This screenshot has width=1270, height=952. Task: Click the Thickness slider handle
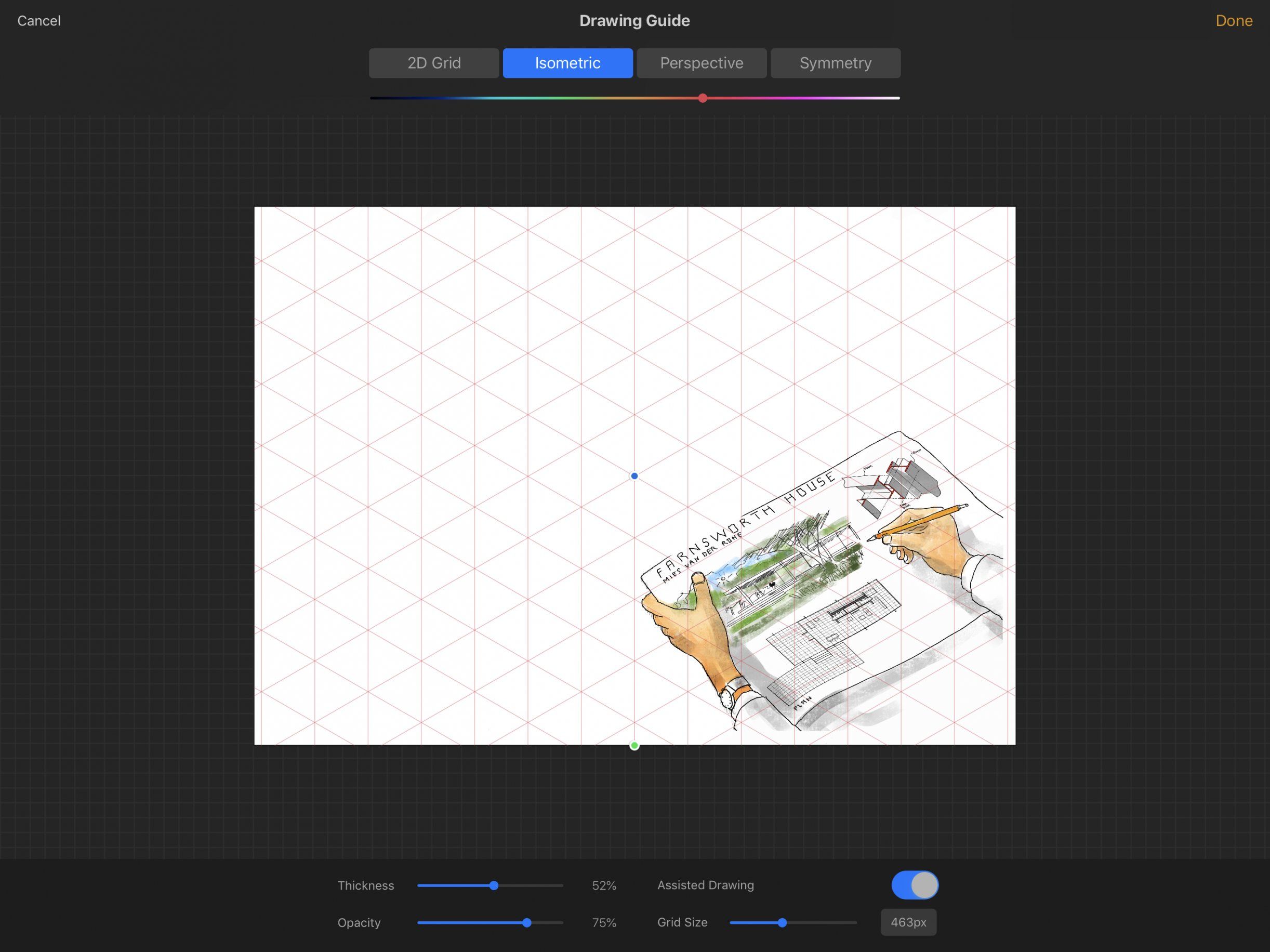[494, 885]
